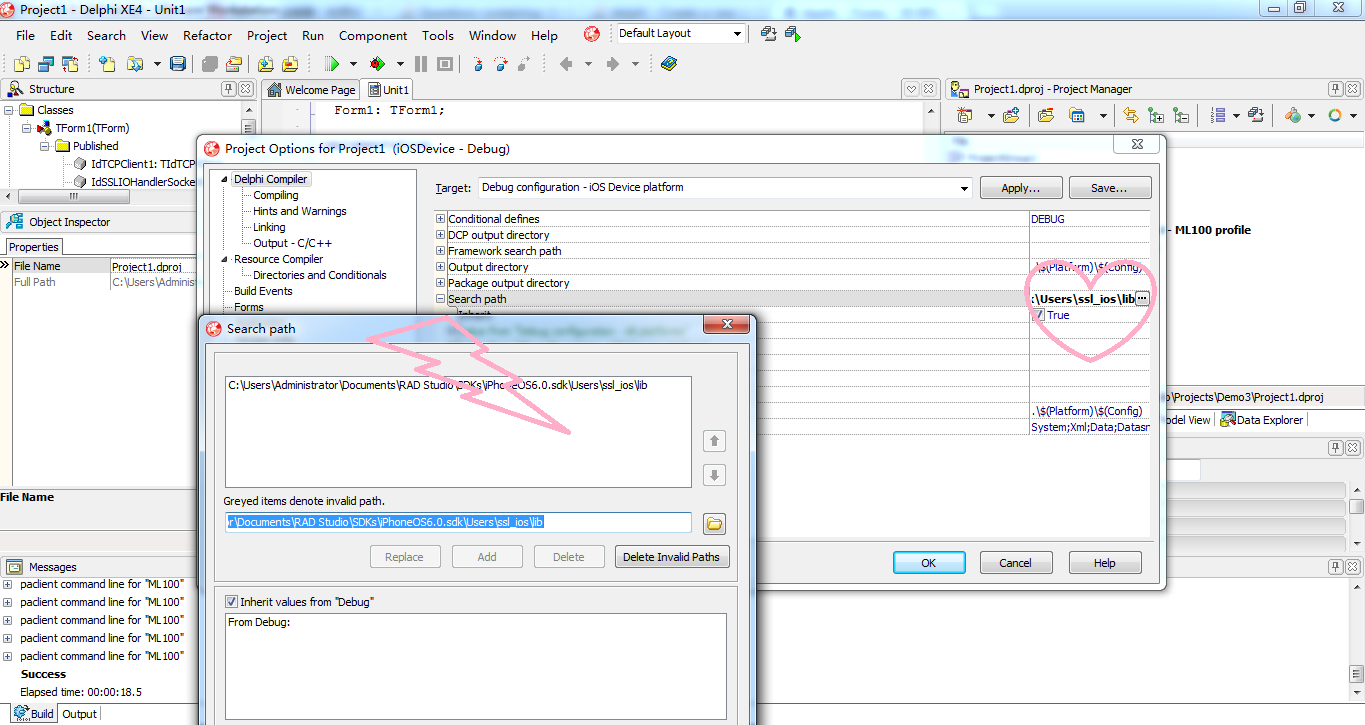Open folder browser in Search path dialog
The image size is (1365, 725).
[x=714, y=522]
